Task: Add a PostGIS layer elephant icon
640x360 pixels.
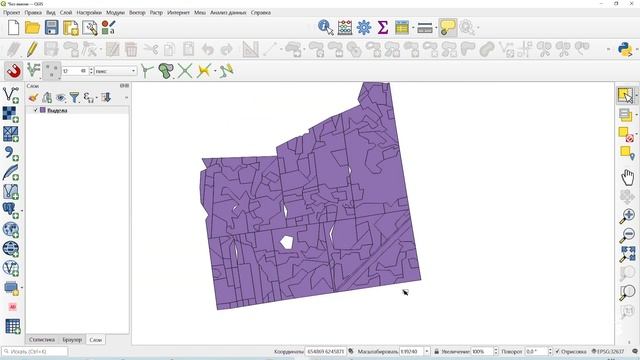Action: click(x=11, y=211)
